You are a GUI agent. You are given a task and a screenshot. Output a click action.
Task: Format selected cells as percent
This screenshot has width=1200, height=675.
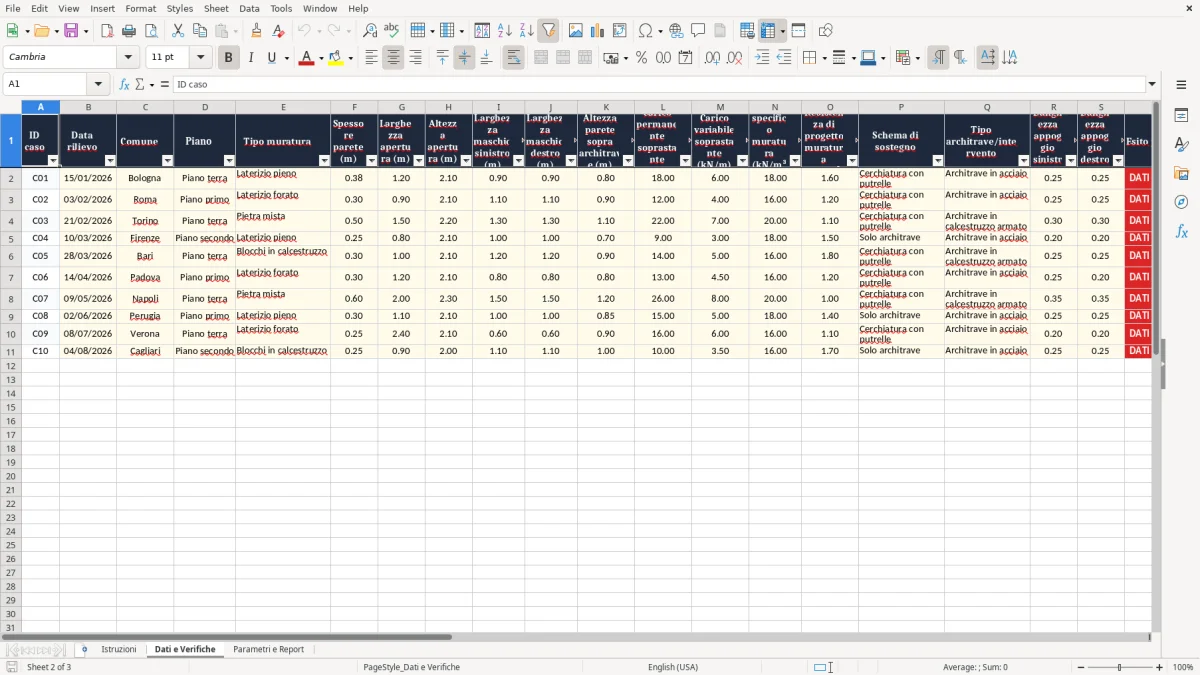click(641, 58)
